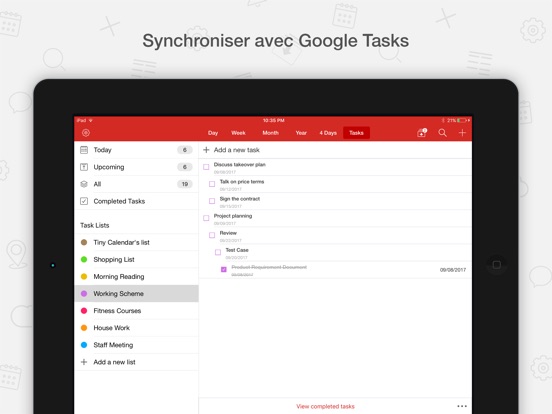Mark the Test Case task complete
Viewport: 552px width, 414px height.
tap(218, 252)
